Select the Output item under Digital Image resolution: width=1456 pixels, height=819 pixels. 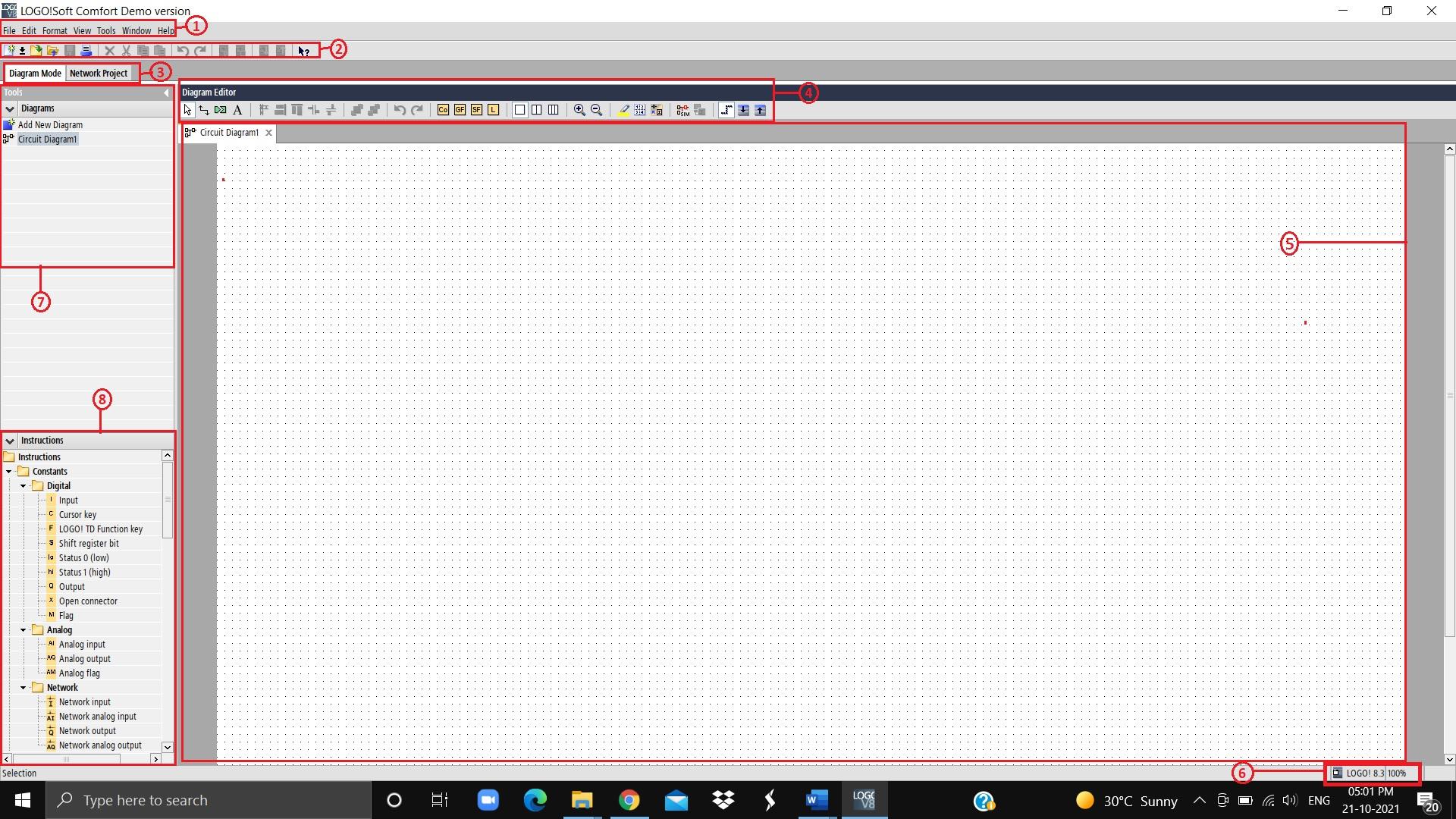[71, 586]
